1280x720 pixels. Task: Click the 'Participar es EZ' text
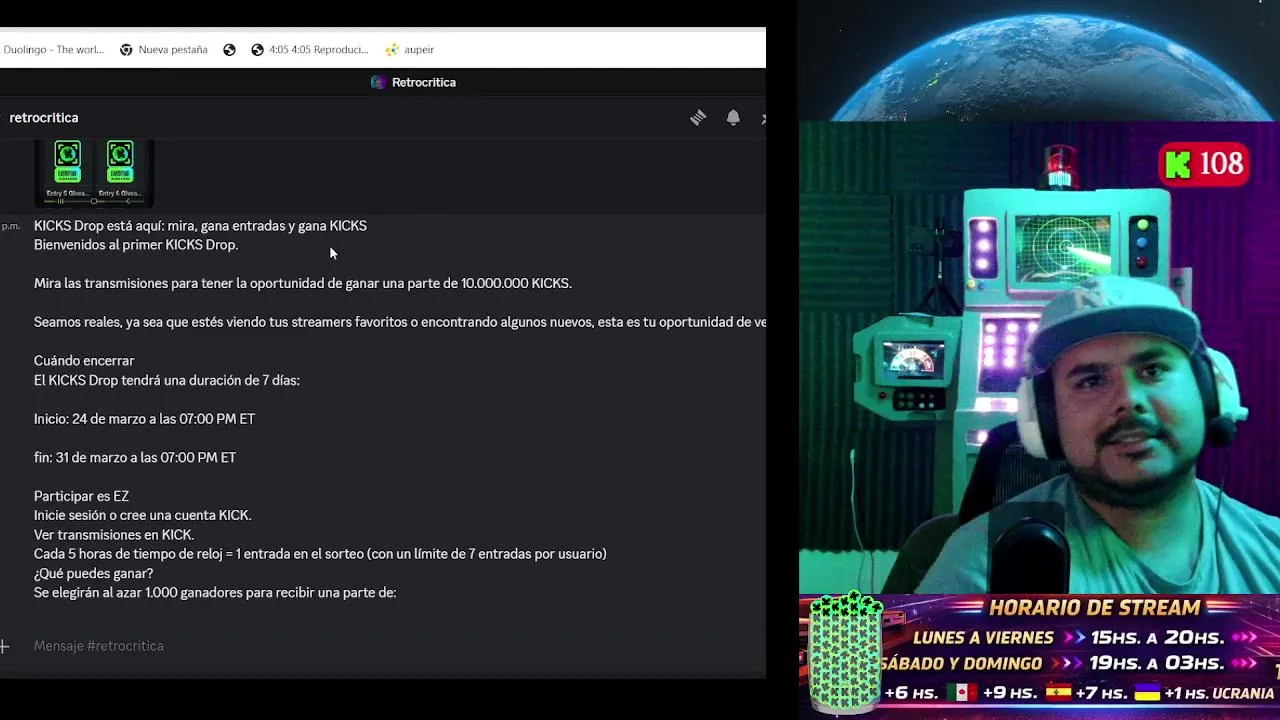click(x=81, y=496)
